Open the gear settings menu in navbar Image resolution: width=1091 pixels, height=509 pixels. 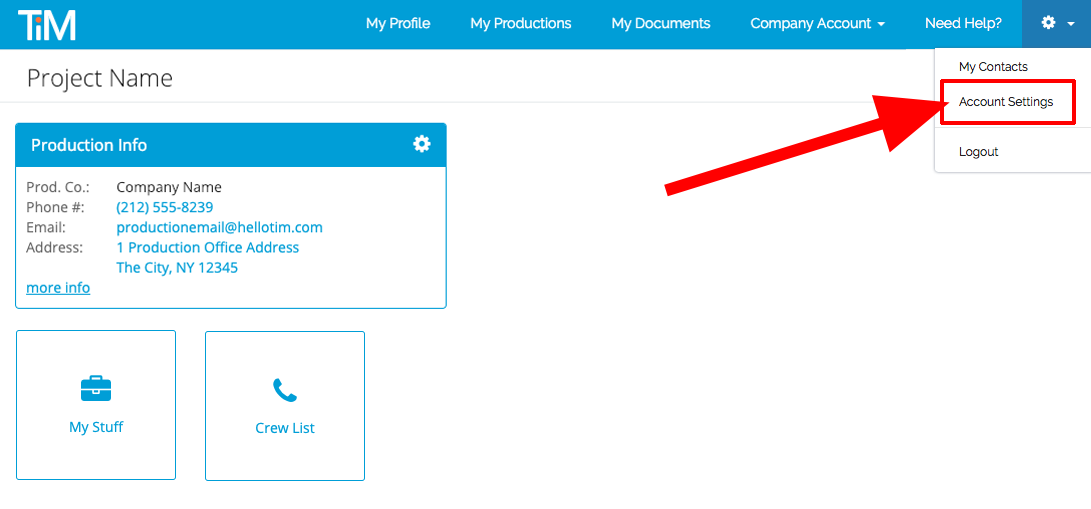coord(1056,24)
